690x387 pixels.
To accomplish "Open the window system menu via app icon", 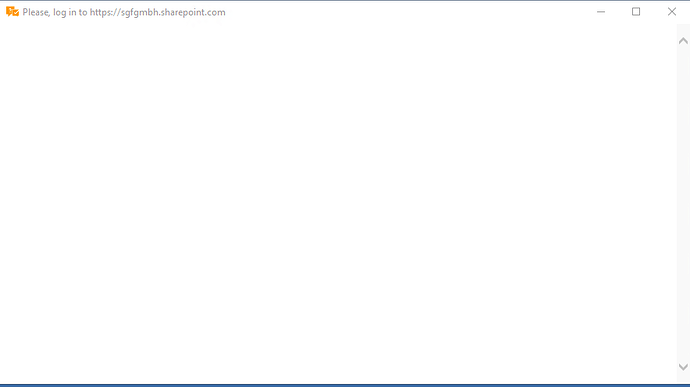I will [x=12, y=12].
